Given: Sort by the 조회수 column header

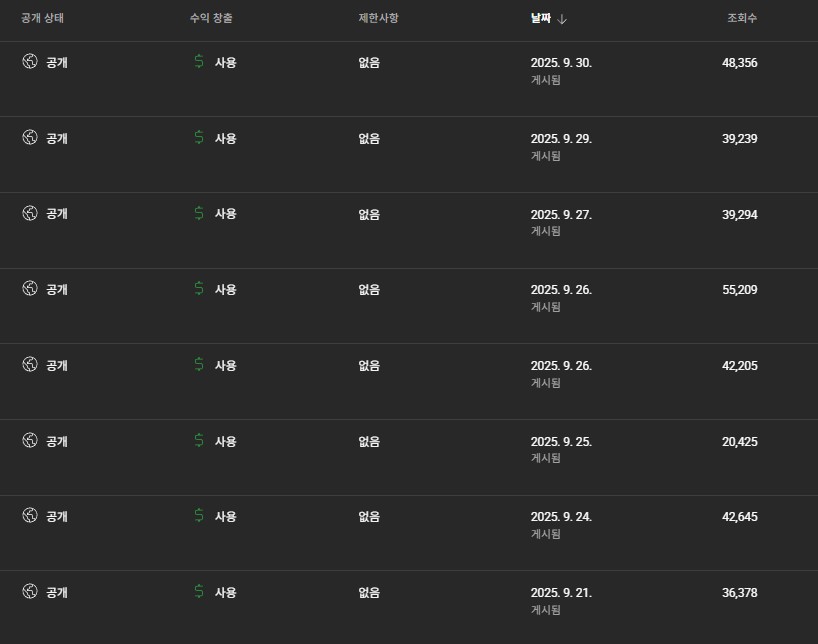Looking at the screenshot, I should pyautogui.click(x=741, y=19).
